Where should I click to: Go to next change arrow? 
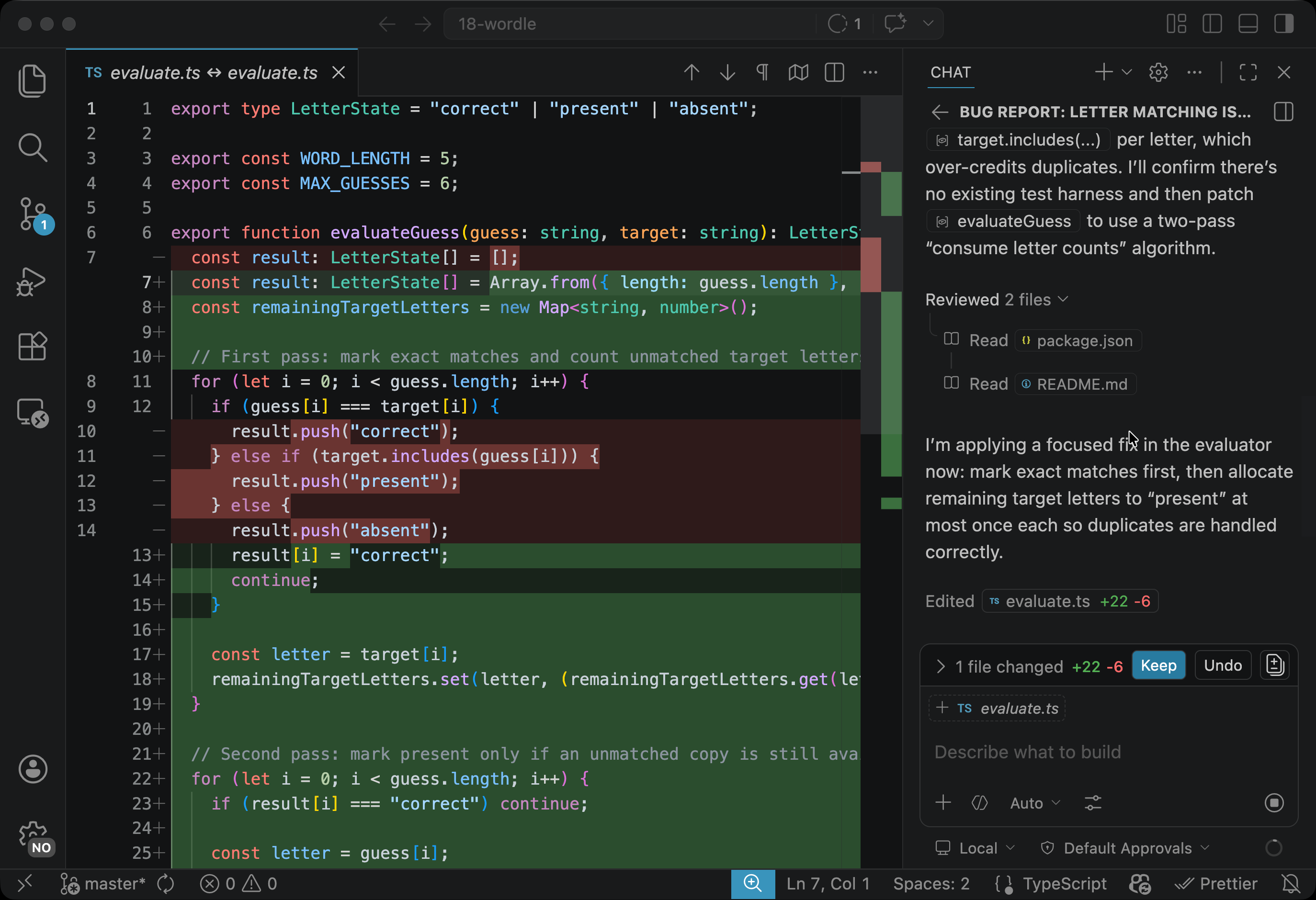727,72
